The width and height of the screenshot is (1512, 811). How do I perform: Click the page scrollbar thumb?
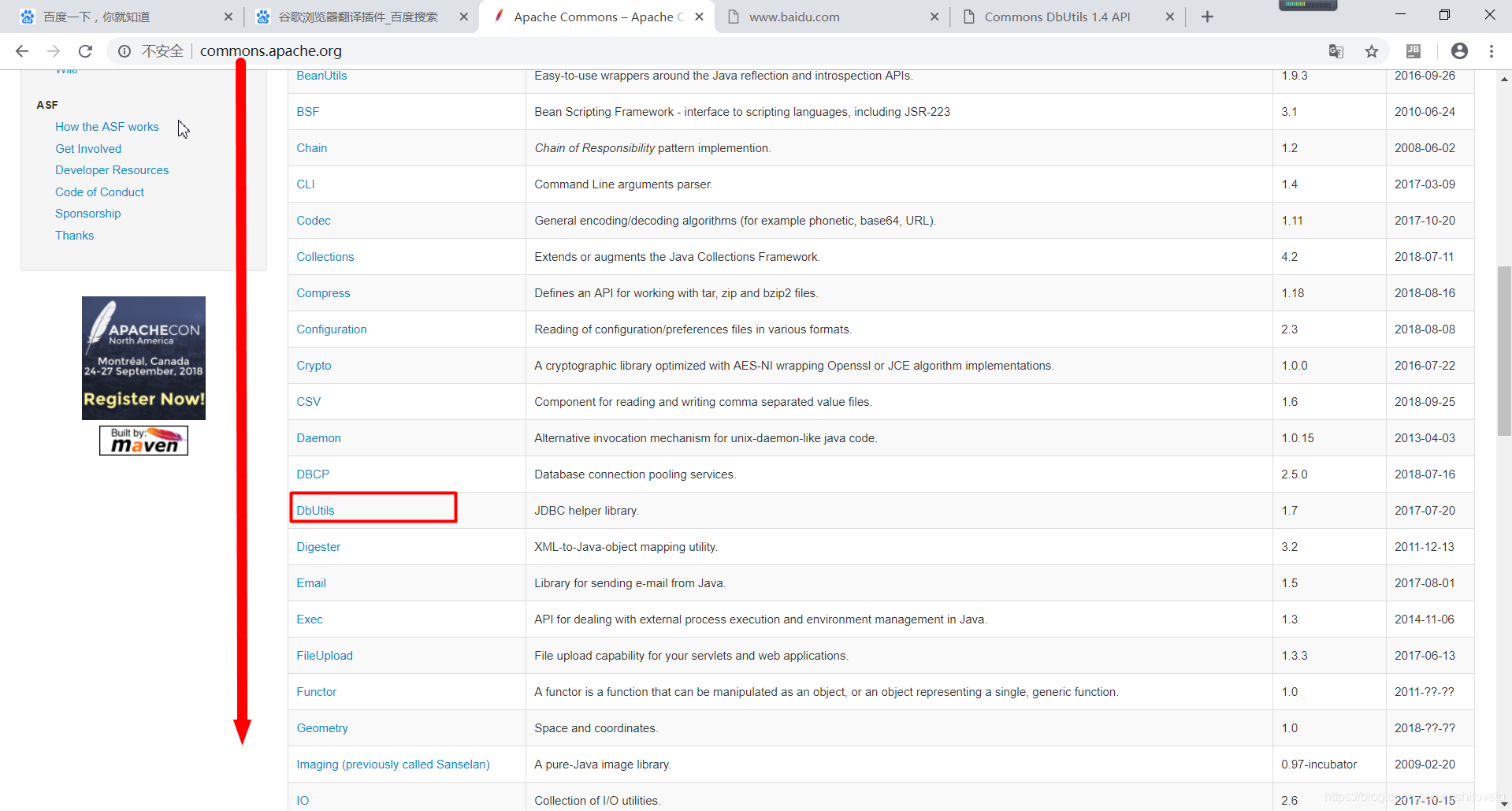pos(1504,352)
